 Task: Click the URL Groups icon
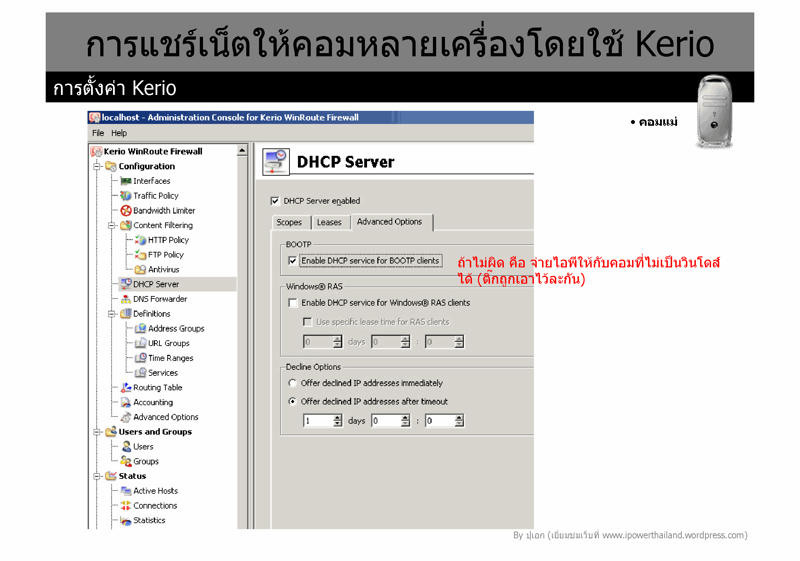pos(140,343)
